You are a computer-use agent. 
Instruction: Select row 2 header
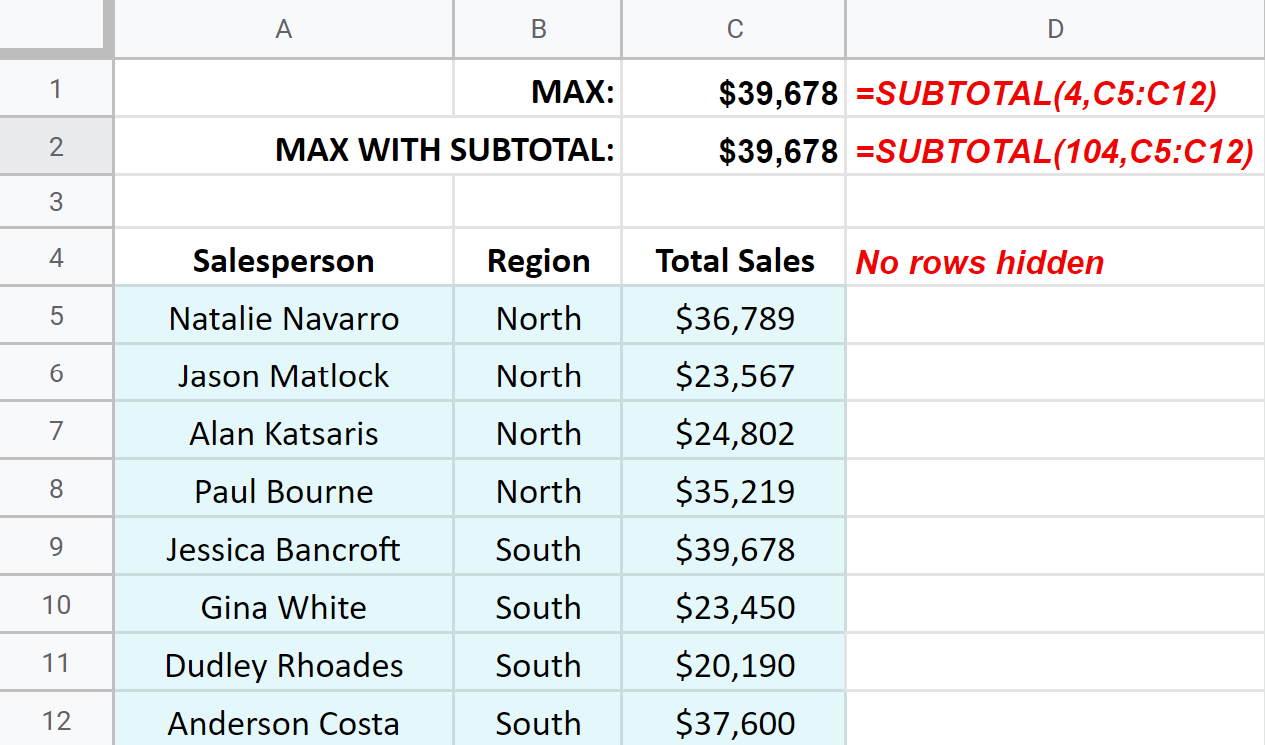tap(56, 146)
